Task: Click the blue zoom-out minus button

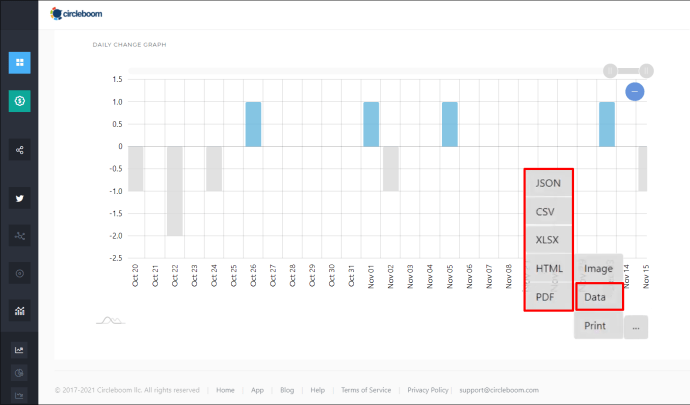Action: [x=635, y=92]
